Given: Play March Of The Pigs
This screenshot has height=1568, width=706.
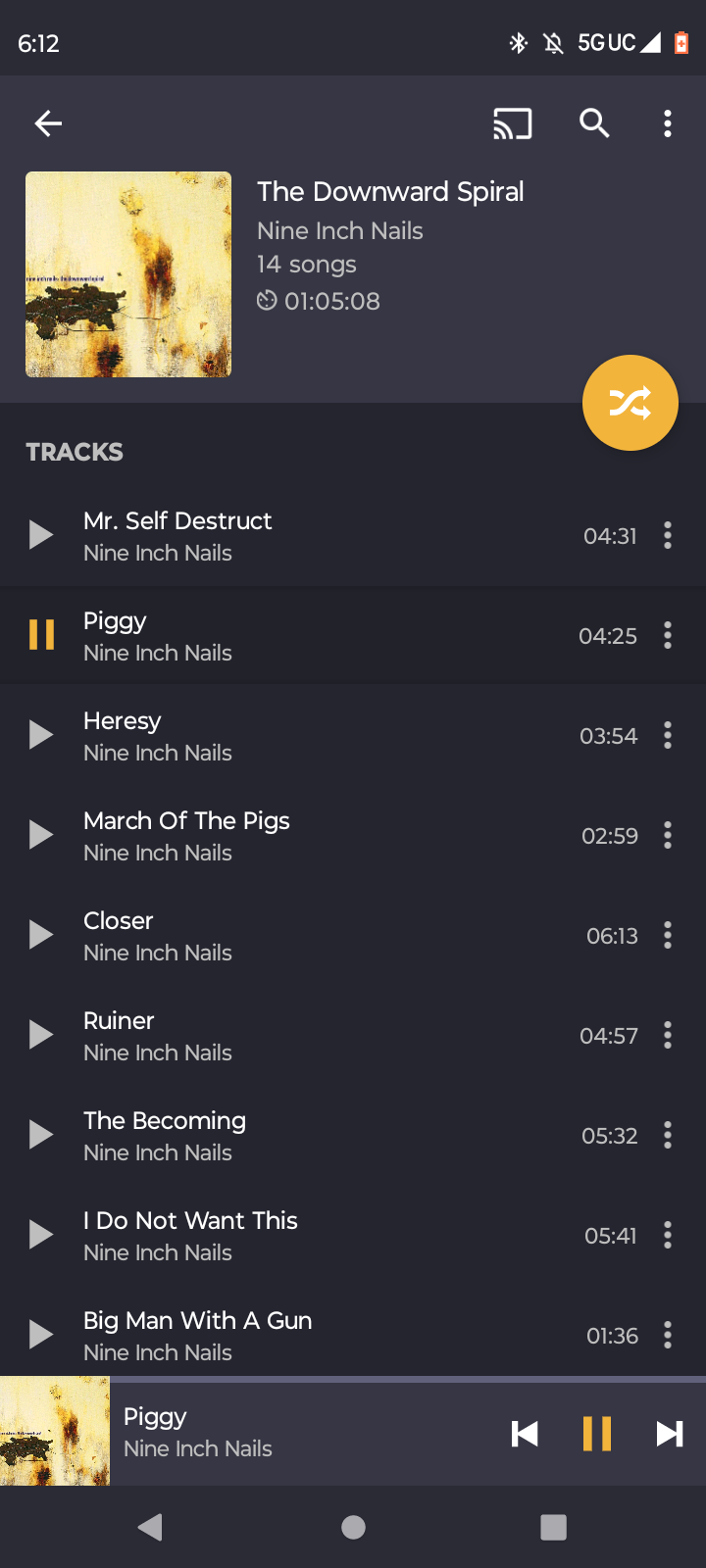Looking at the screenshot, I should pyautogui.click(x=41, y=835).
